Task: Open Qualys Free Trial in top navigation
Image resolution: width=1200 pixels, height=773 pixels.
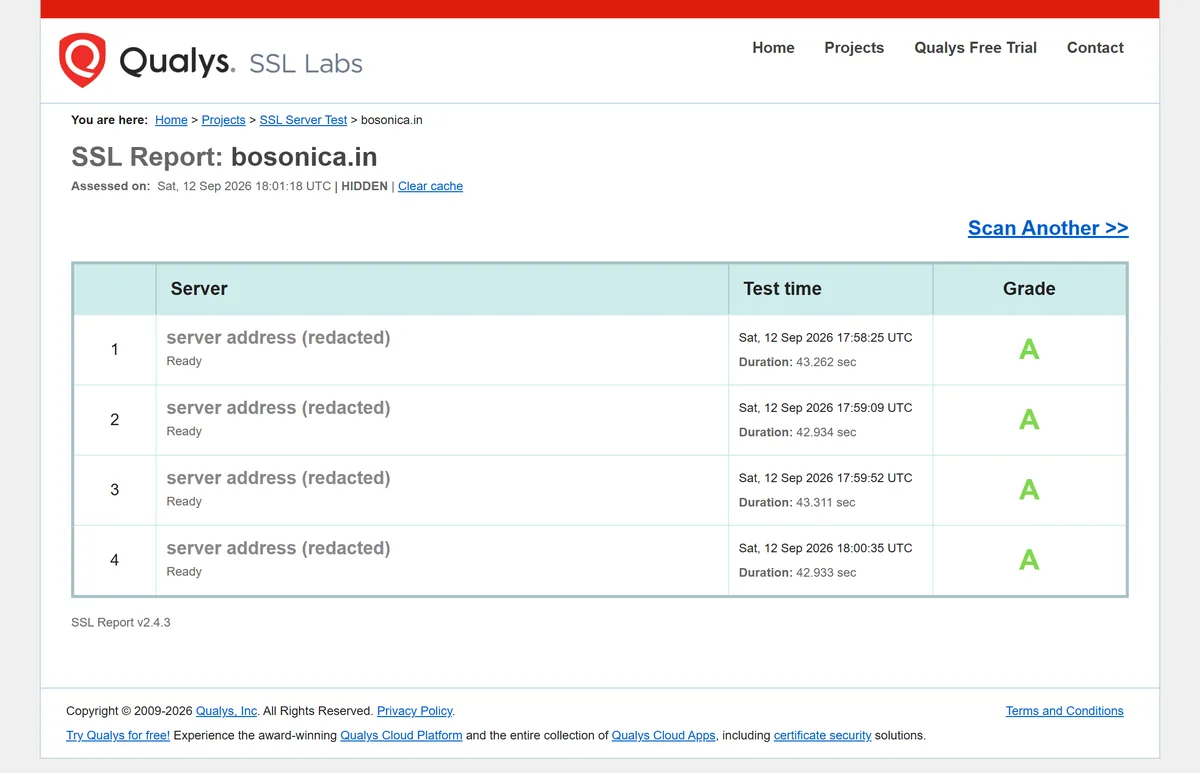Action: 975,48
